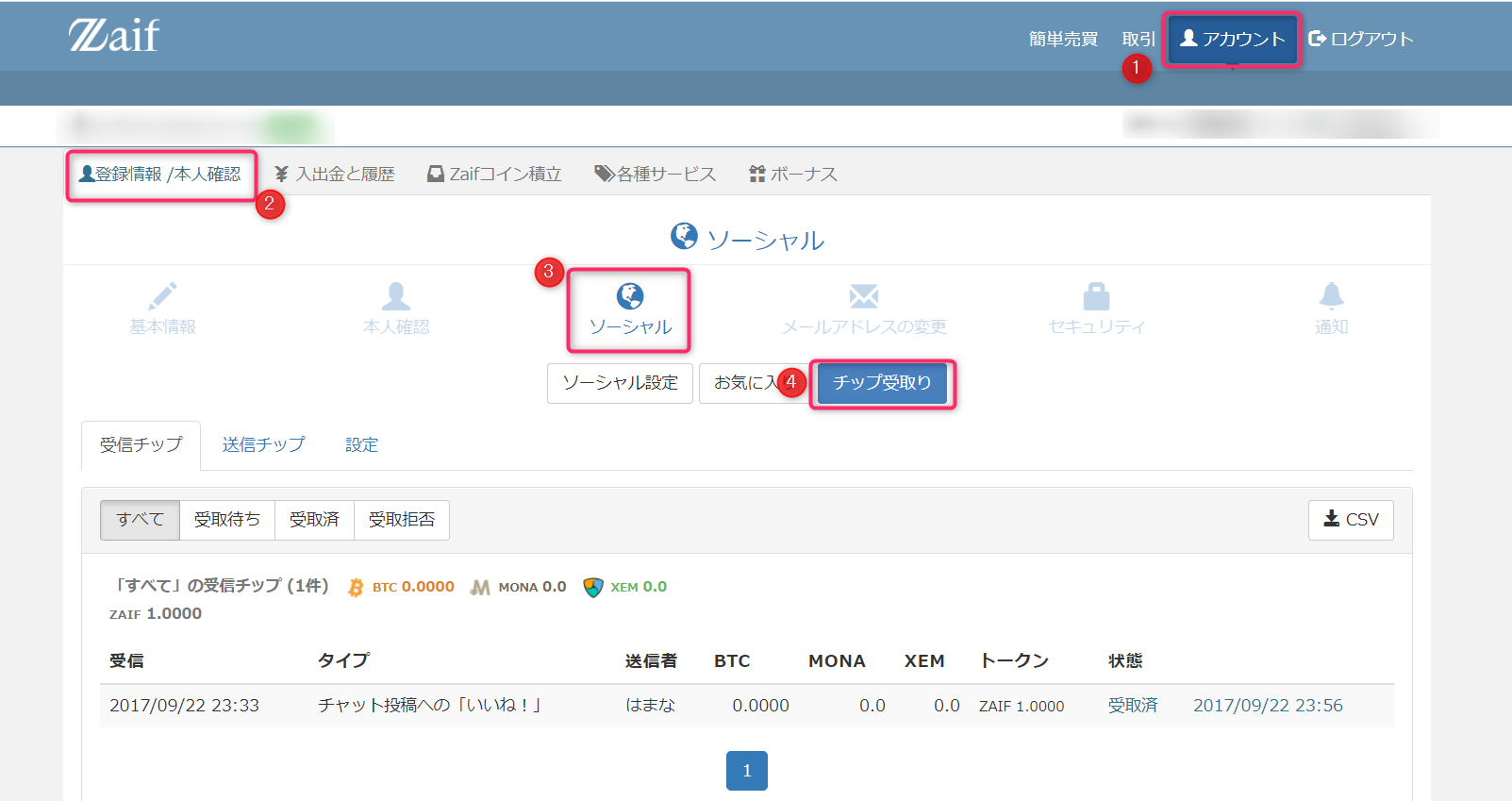Click bell icon for 通知

point(1332,295)
